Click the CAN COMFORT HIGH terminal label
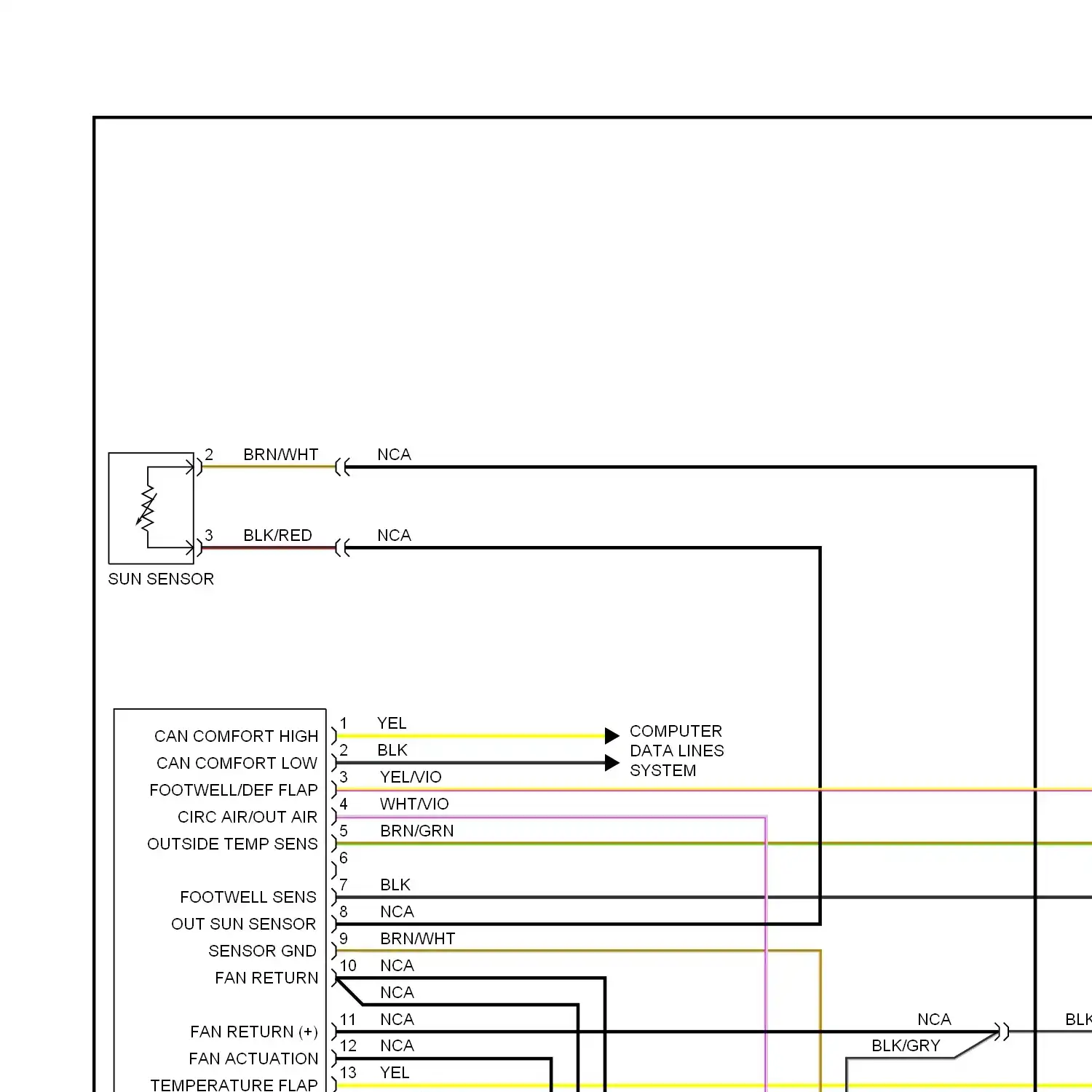The image size is (1092, 1092). pos(237,736)
